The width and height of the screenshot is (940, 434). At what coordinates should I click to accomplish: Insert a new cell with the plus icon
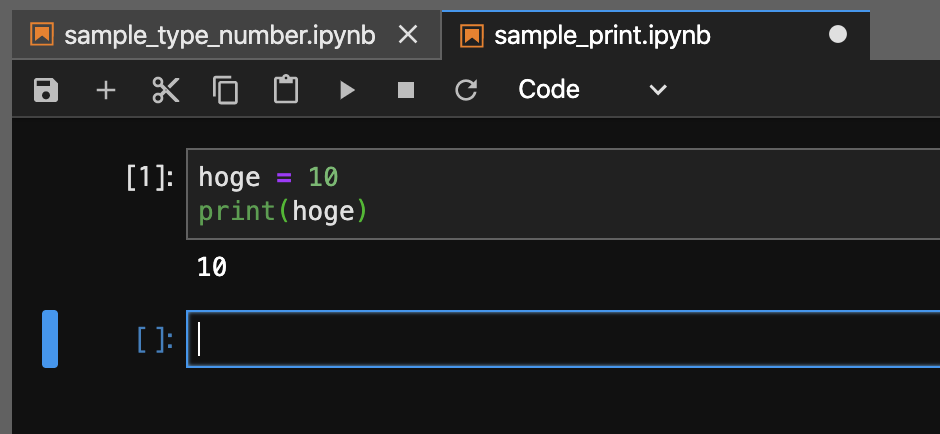click(x=106, y=91)
